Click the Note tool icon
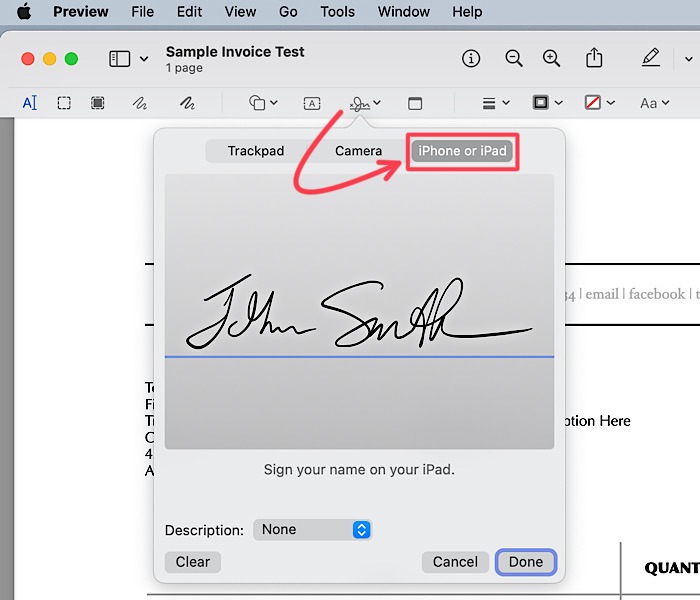This screenshot has height=600, width=700. tap(415, 104)
